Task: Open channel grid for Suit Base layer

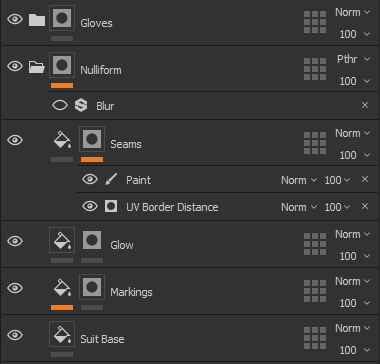Action: pyautogui.click(x=315, y=338)
